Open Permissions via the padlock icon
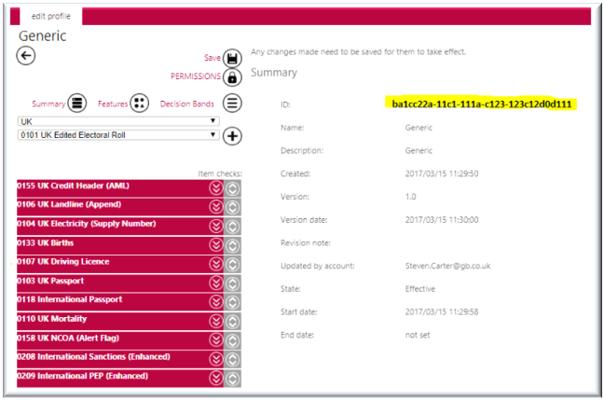The height and width of the screenshot is (400, 604). tap(232, 77)
